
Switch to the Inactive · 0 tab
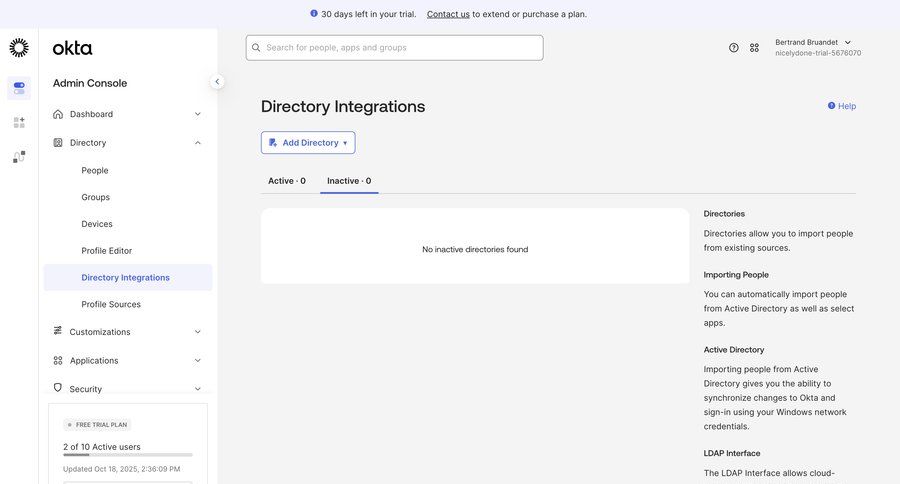coord(349,181)
